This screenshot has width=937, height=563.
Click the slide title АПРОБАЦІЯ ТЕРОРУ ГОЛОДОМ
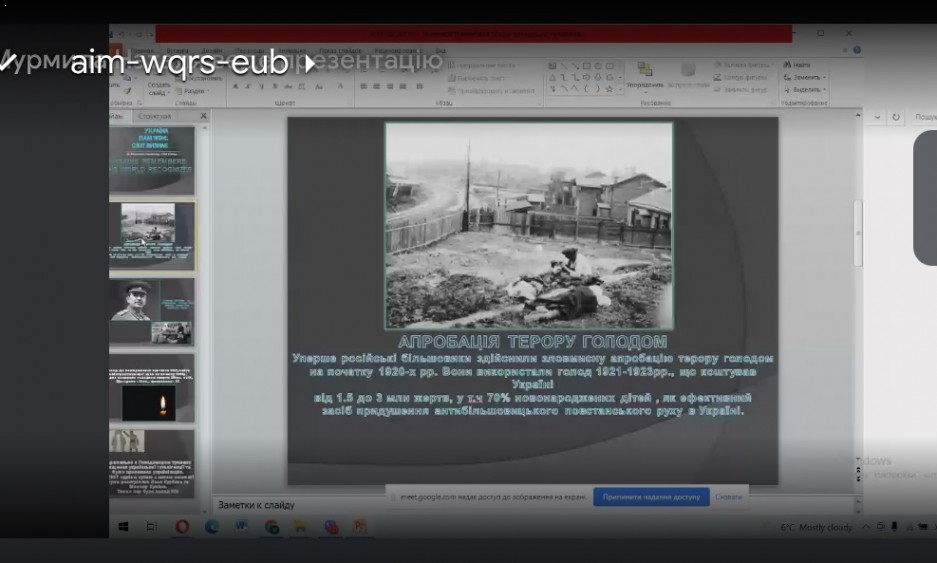532,342
